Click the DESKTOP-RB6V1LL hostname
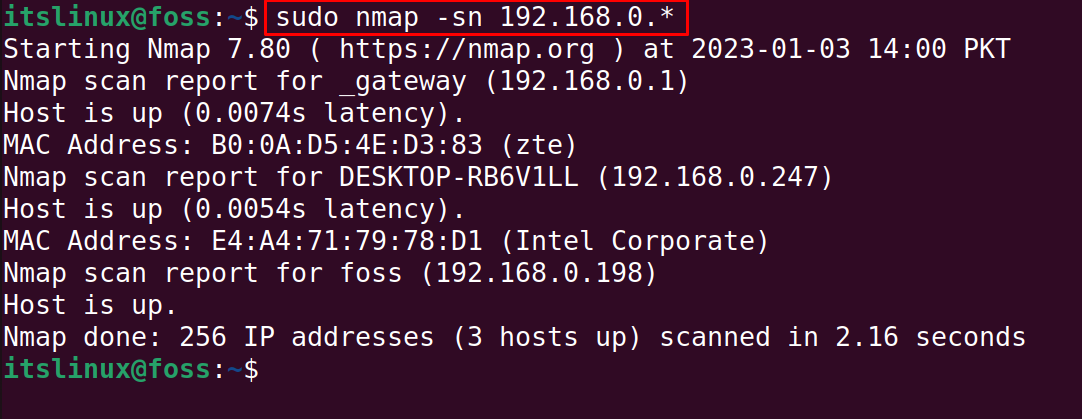 (x=460, y=178)
